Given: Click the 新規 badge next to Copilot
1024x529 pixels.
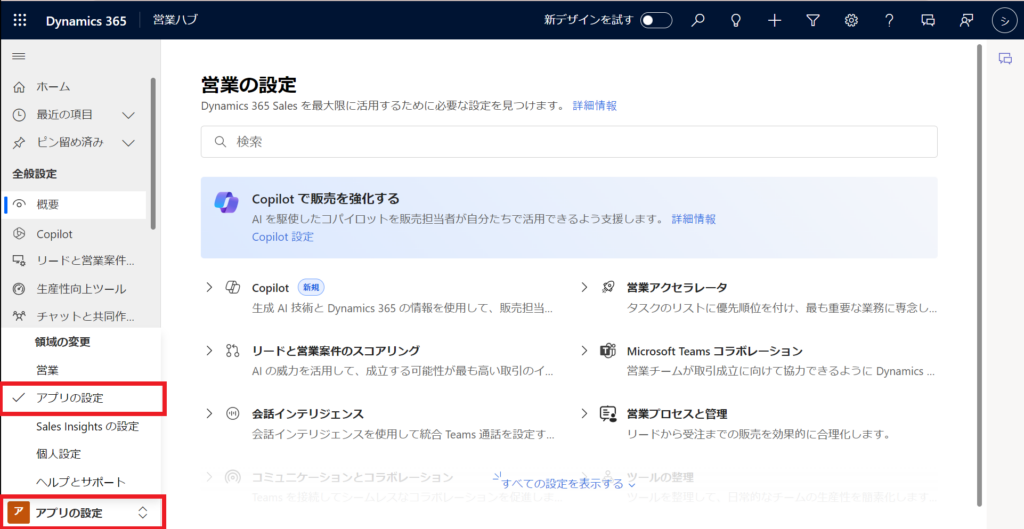Looking at the screenshot, I should [311, 287].
